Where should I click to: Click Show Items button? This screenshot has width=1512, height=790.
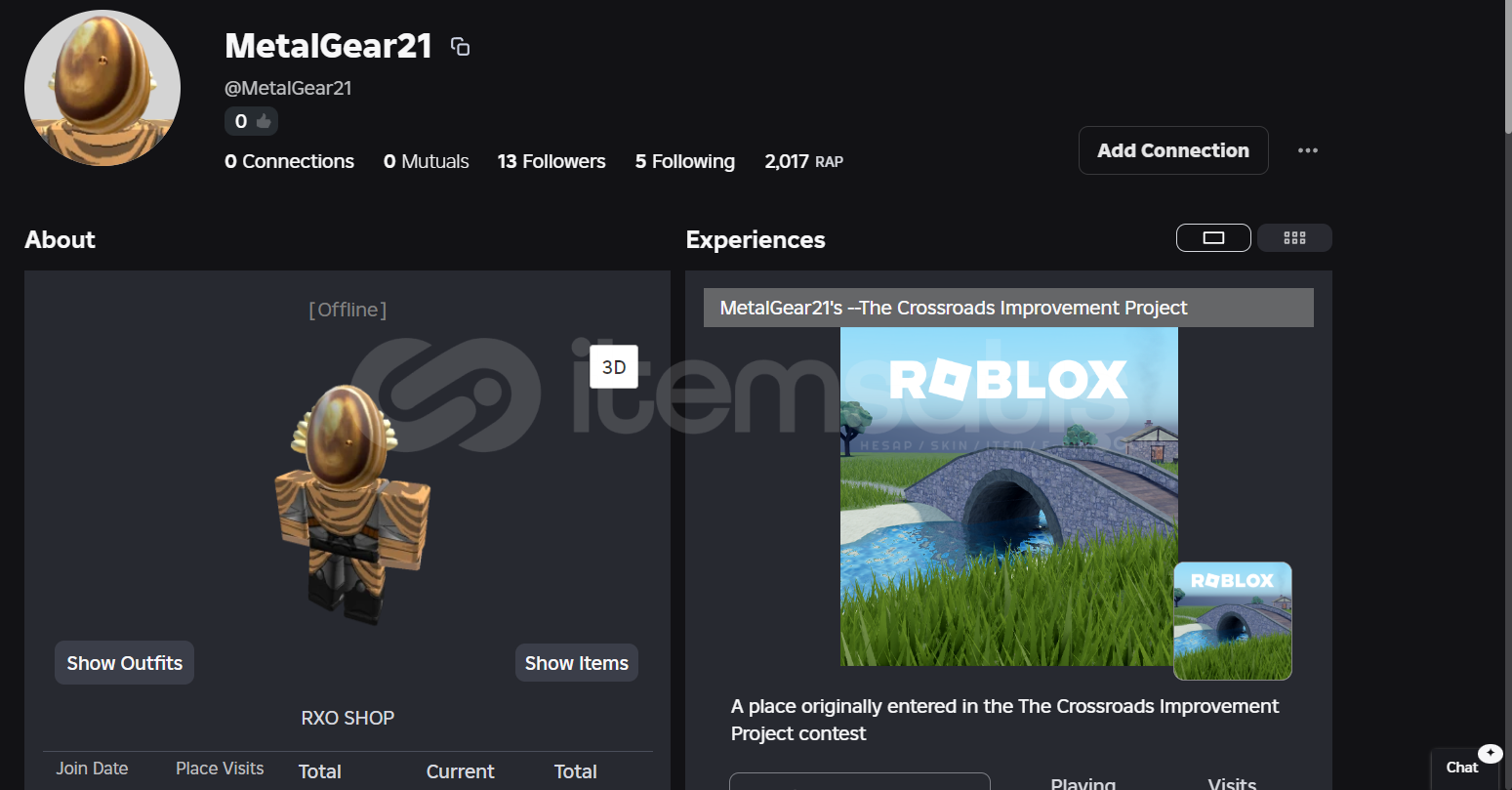tap(577, 663)
